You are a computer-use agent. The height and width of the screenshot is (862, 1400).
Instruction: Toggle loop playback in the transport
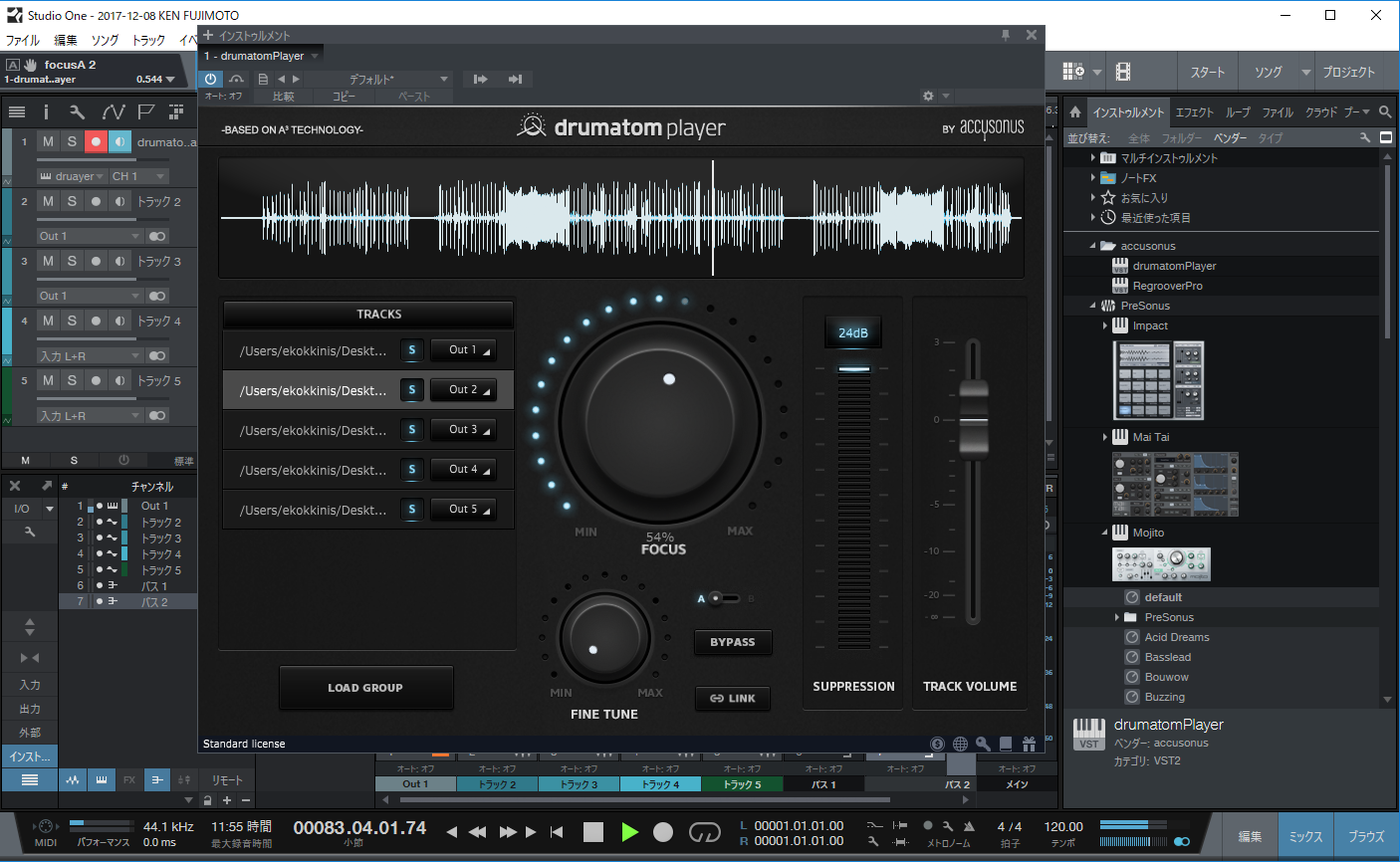click(704, 832)
